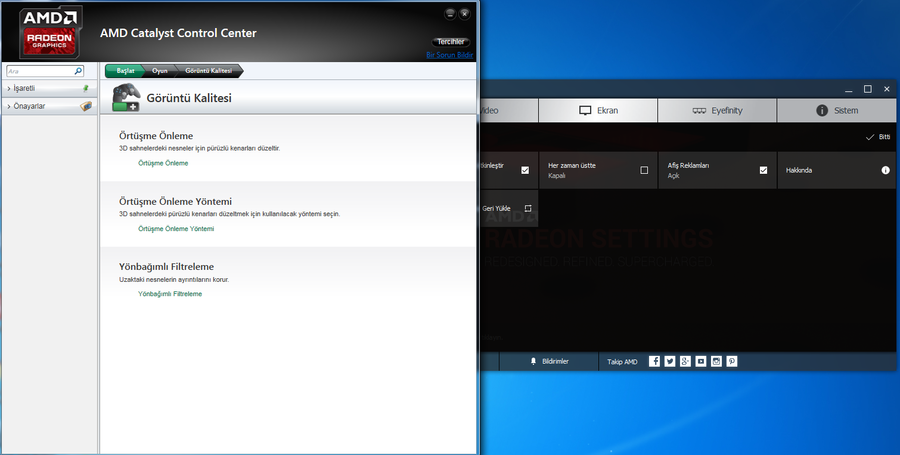
Task: Open AMD YouTube channel icon
Action: (x=701, y=361)
